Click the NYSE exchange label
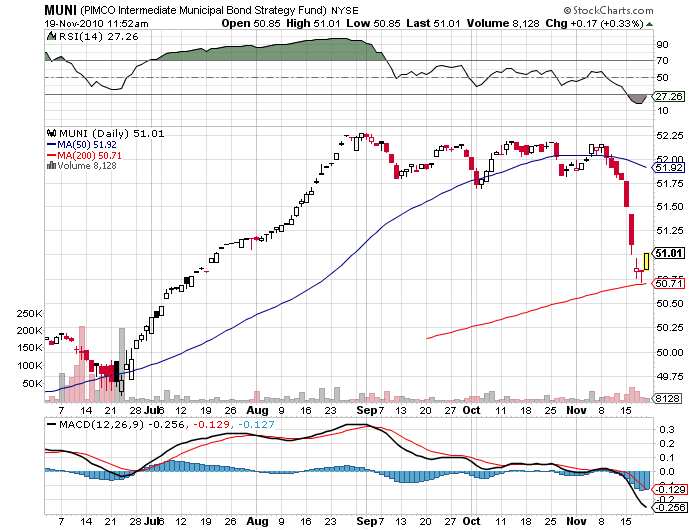This screenshot has width=700, height=530. tap(345, 10)
